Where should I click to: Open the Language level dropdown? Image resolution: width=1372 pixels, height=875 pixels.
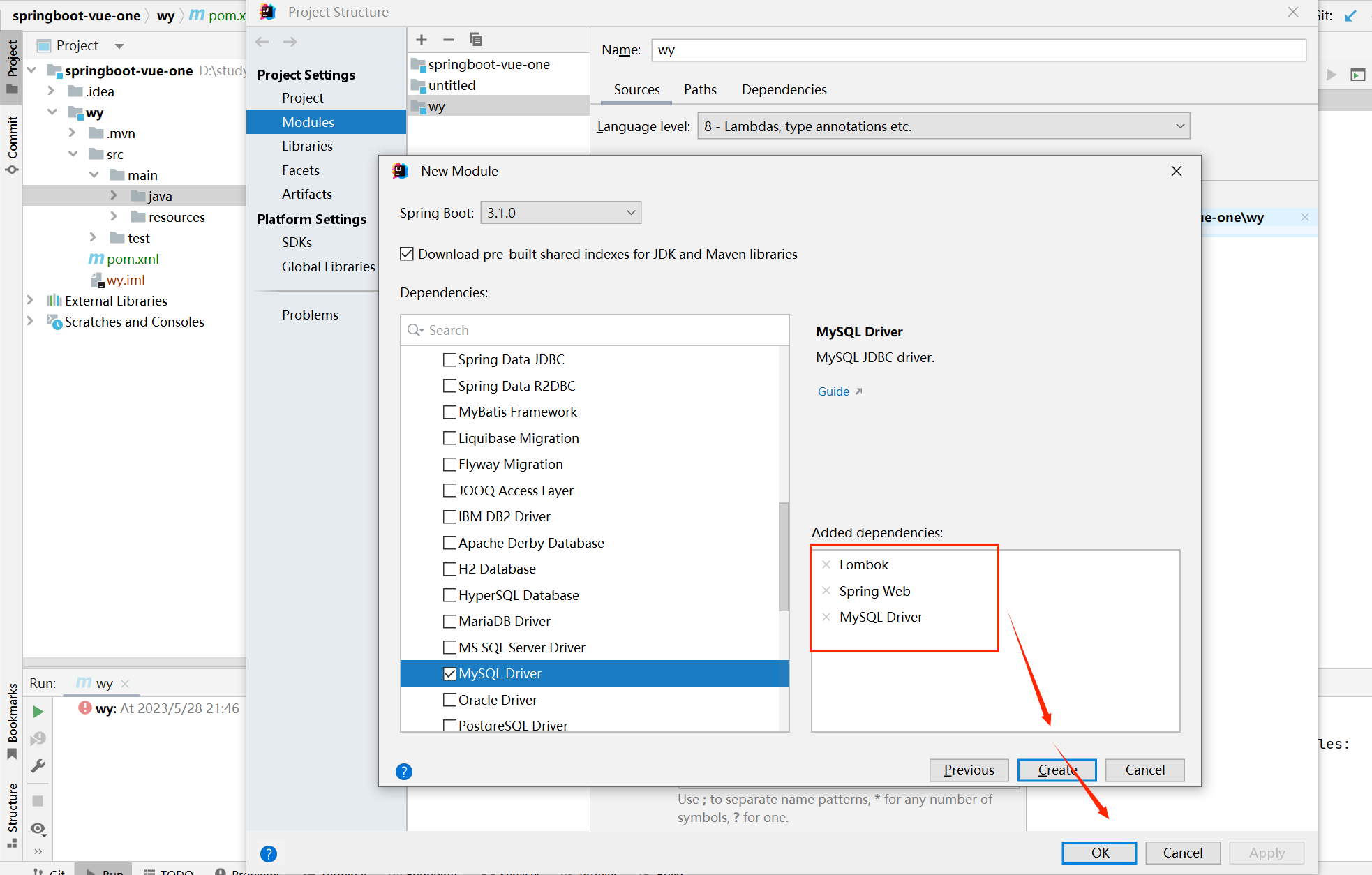point(943,126)
